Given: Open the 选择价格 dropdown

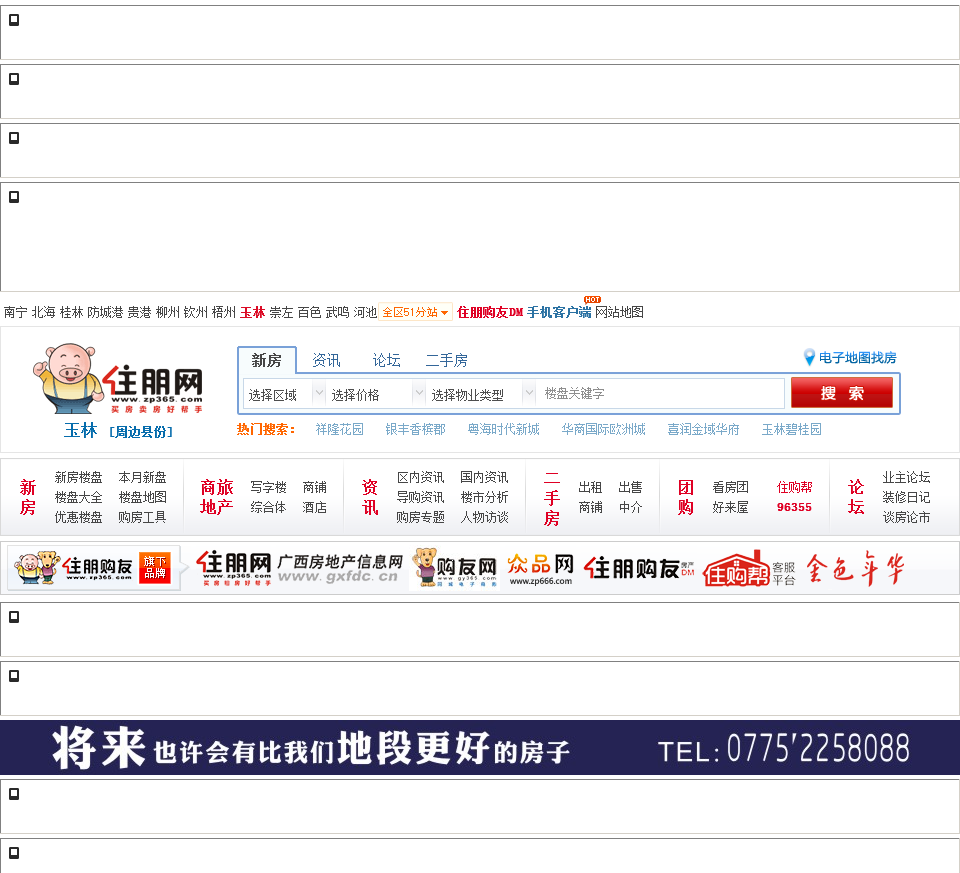Looking at the screenshot, I should [375, 394].
